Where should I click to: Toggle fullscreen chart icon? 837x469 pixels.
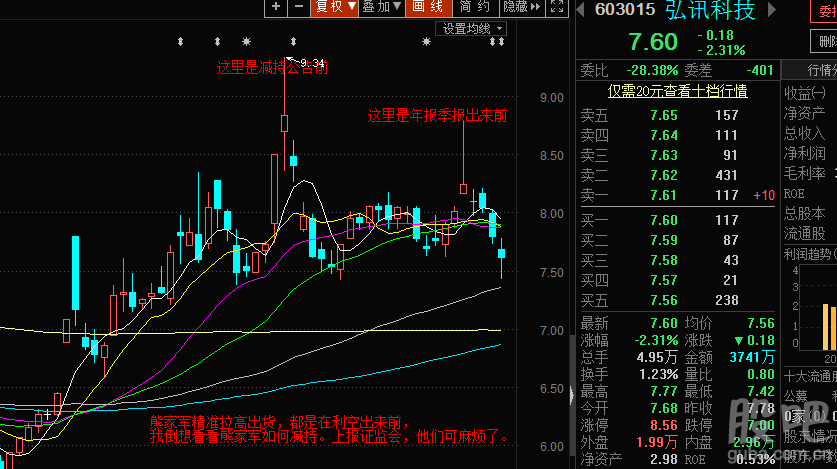click(x=557, y=7)
